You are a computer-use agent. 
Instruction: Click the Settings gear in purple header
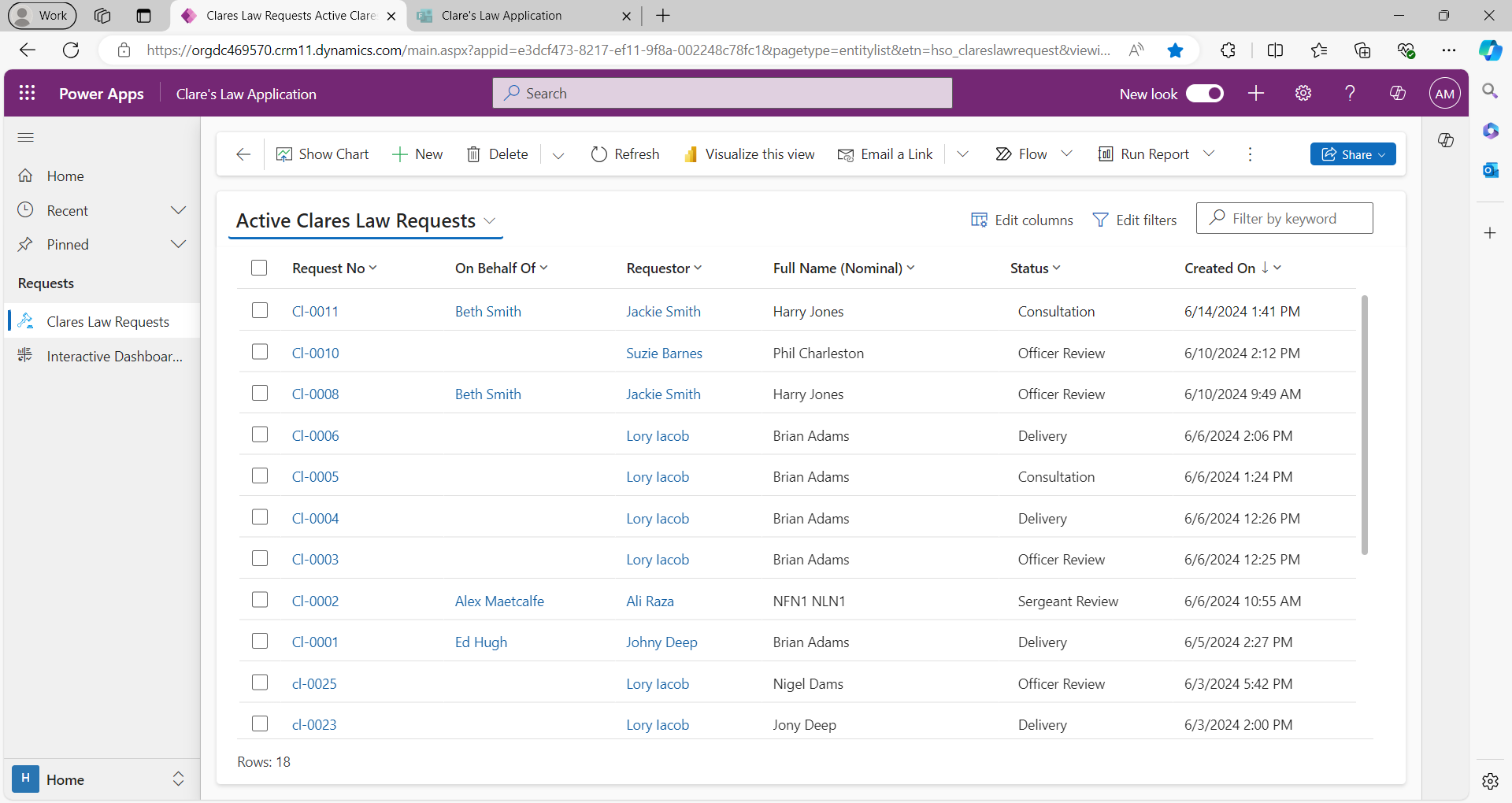coord(1303,93)
